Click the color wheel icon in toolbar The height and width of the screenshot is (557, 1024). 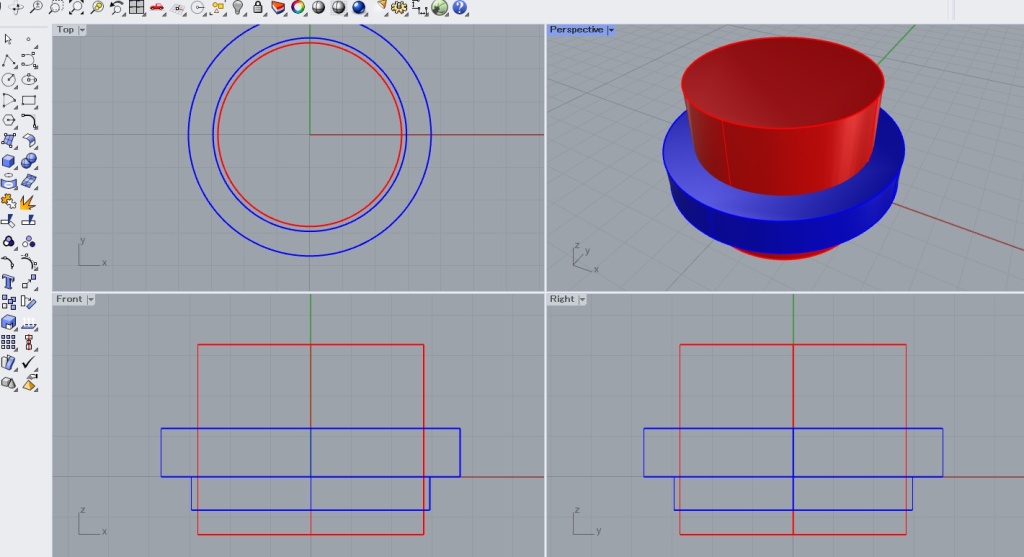(298, 8)
